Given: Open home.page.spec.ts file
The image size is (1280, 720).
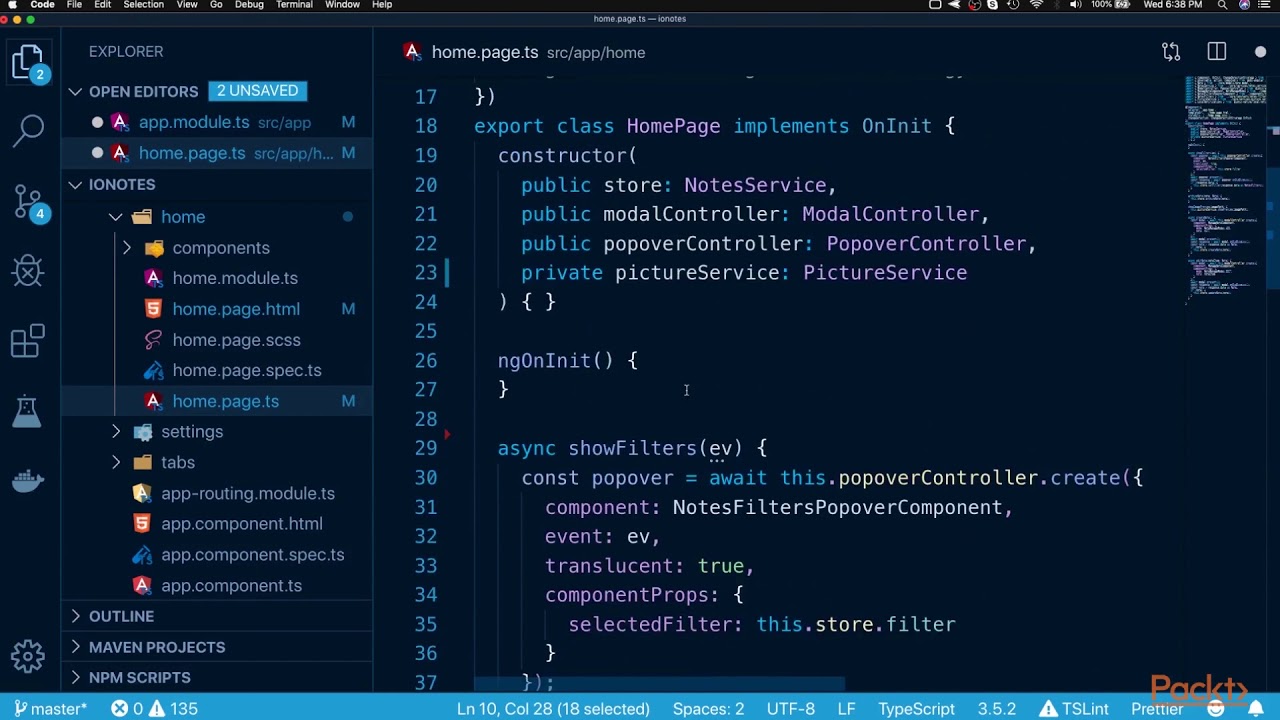Looking at the screenshot, I should [x=247, y=370].
